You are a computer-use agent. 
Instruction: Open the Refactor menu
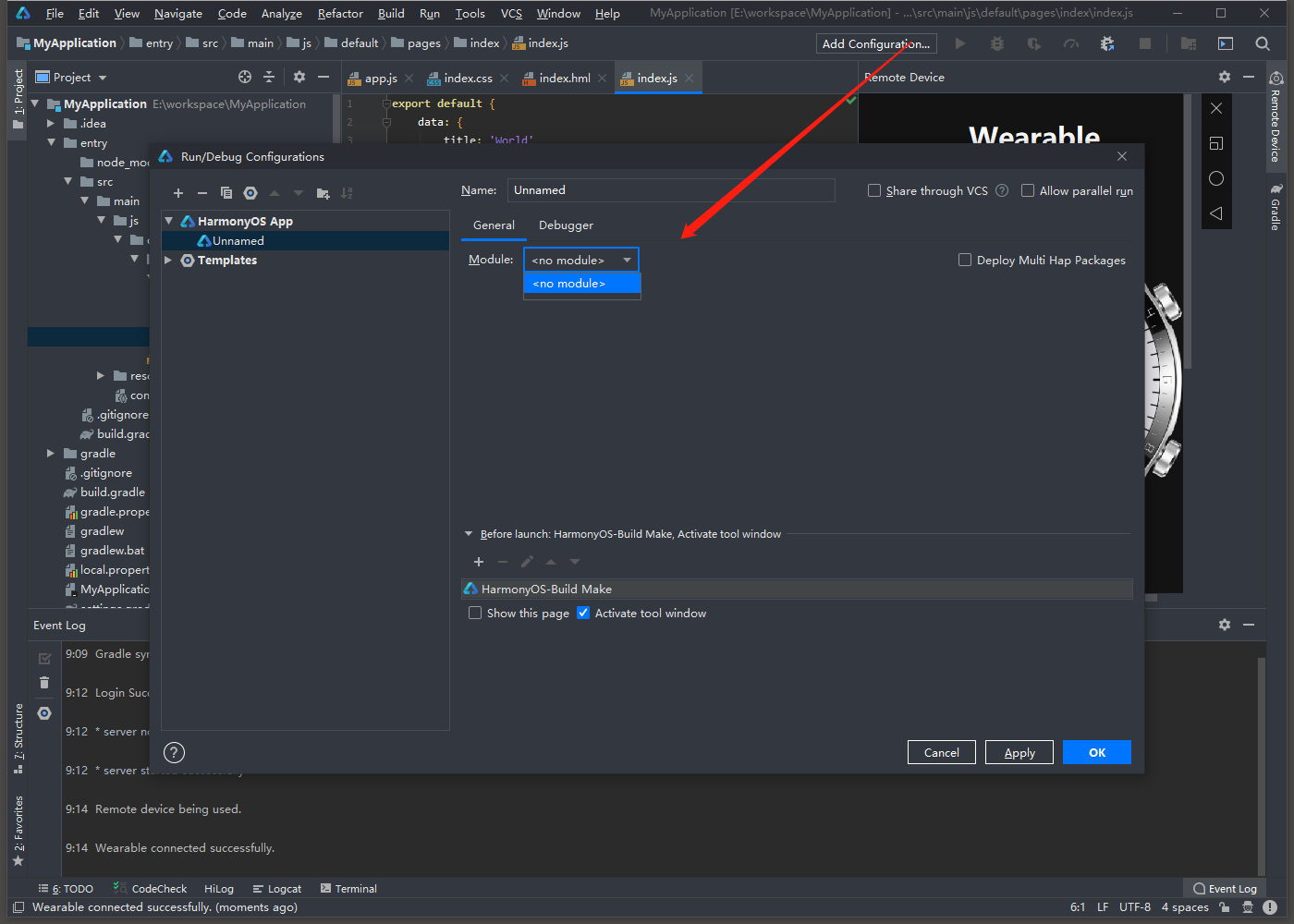[340, 14]
